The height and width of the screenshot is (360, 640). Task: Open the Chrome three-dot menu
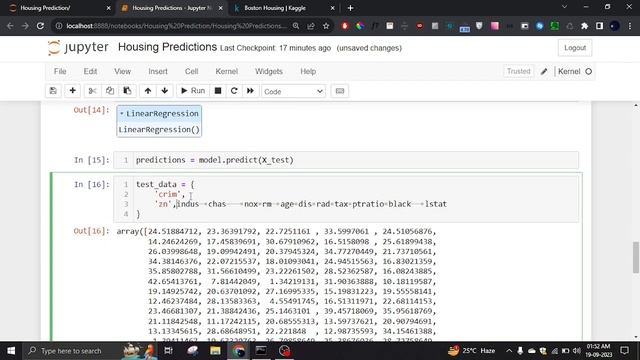click(630, 26)
